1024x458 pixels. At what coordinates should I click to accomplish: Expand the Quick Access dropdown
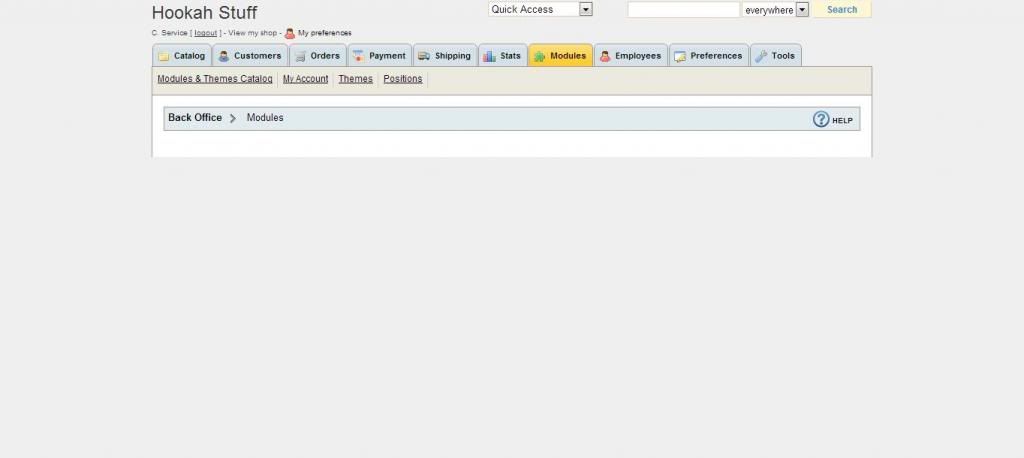[x=586, y=9]
